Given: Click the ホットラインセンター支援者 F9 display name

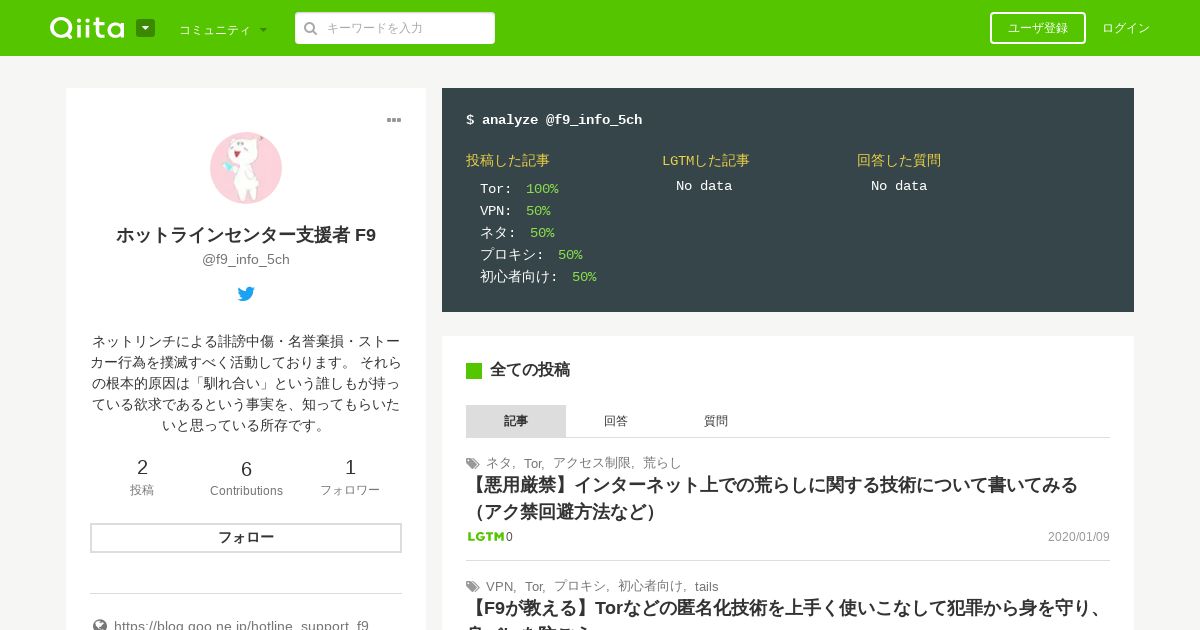Looking at the screenshot, I should point(246,235).
